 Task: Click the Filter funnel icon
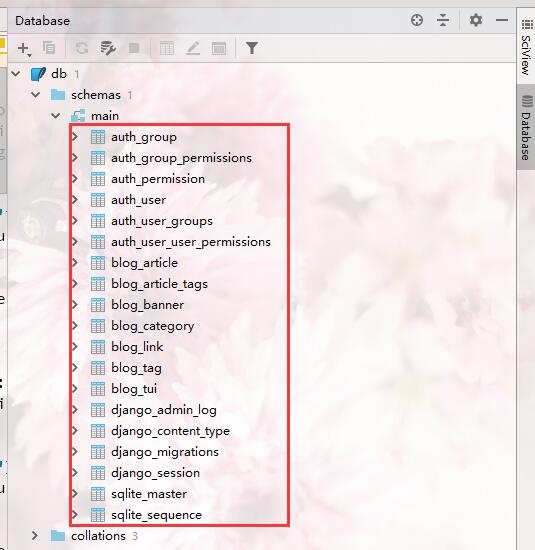252,48
